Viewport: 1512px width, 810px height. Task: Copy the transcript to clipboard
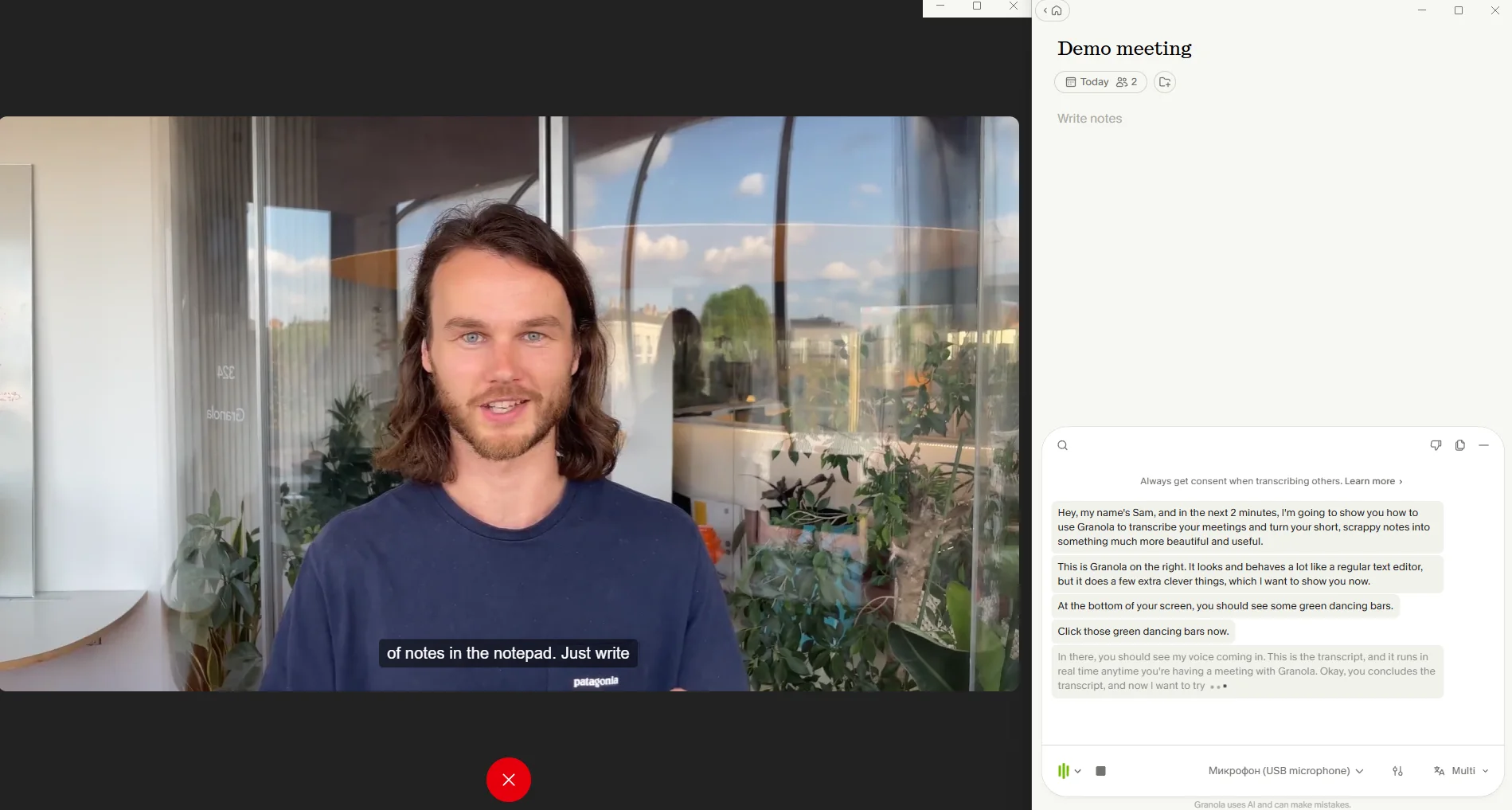(1459, 445)
